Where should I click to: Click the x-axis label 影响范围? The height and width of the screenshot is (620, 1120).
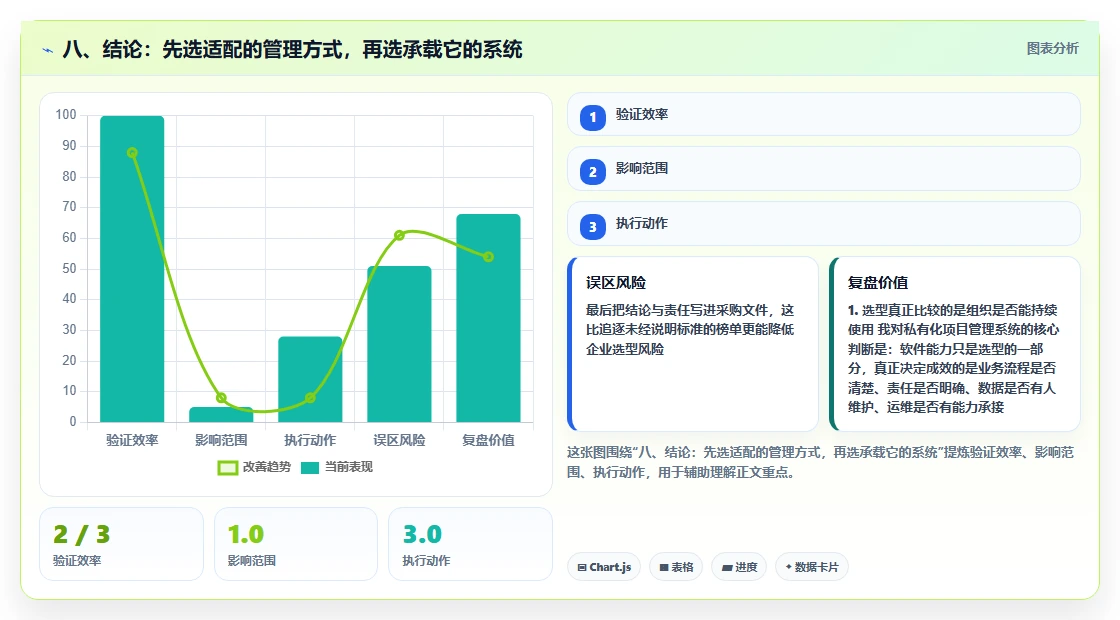pos(221,440)
